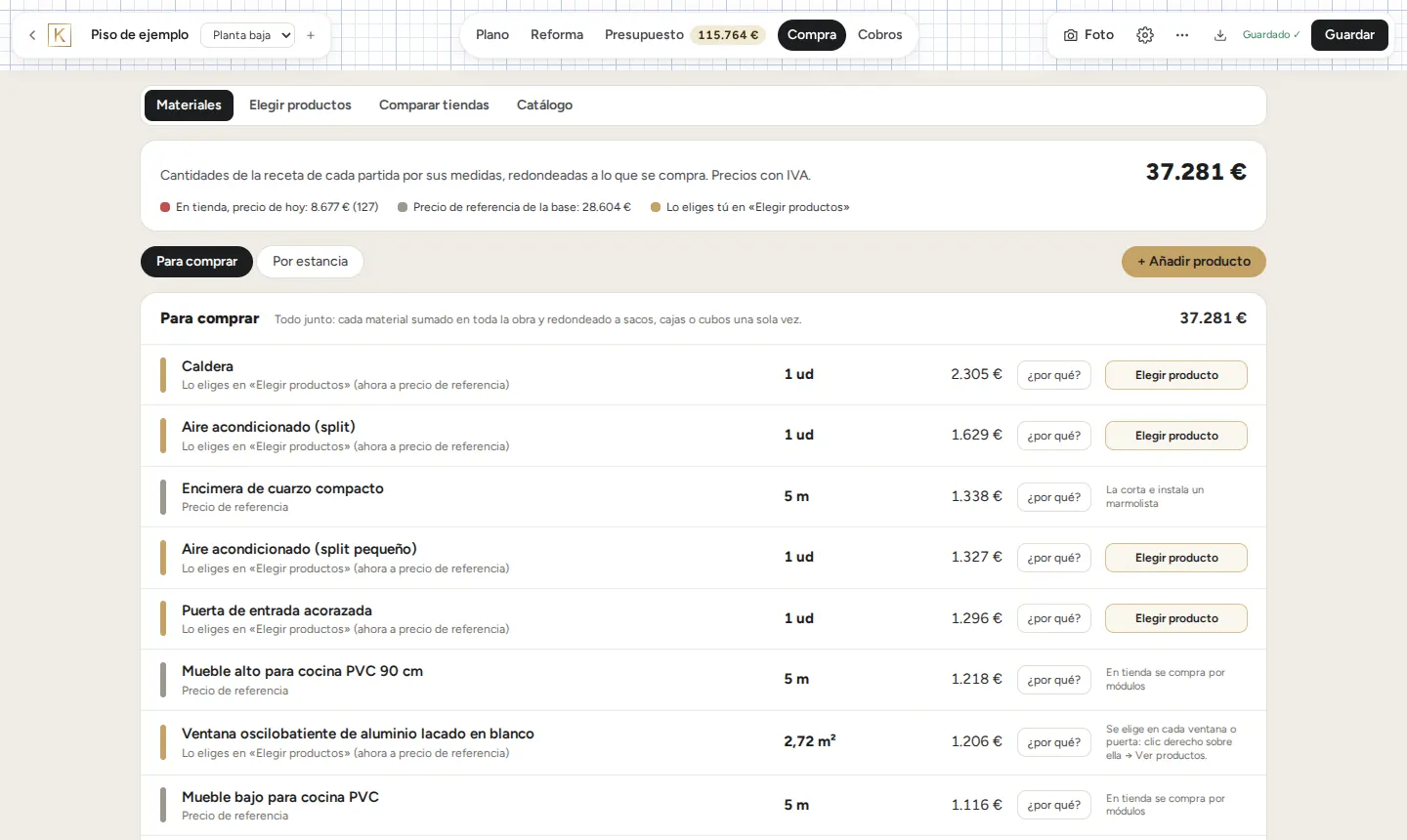
Task: Click the download icon
Action: tap(1220, 35)
